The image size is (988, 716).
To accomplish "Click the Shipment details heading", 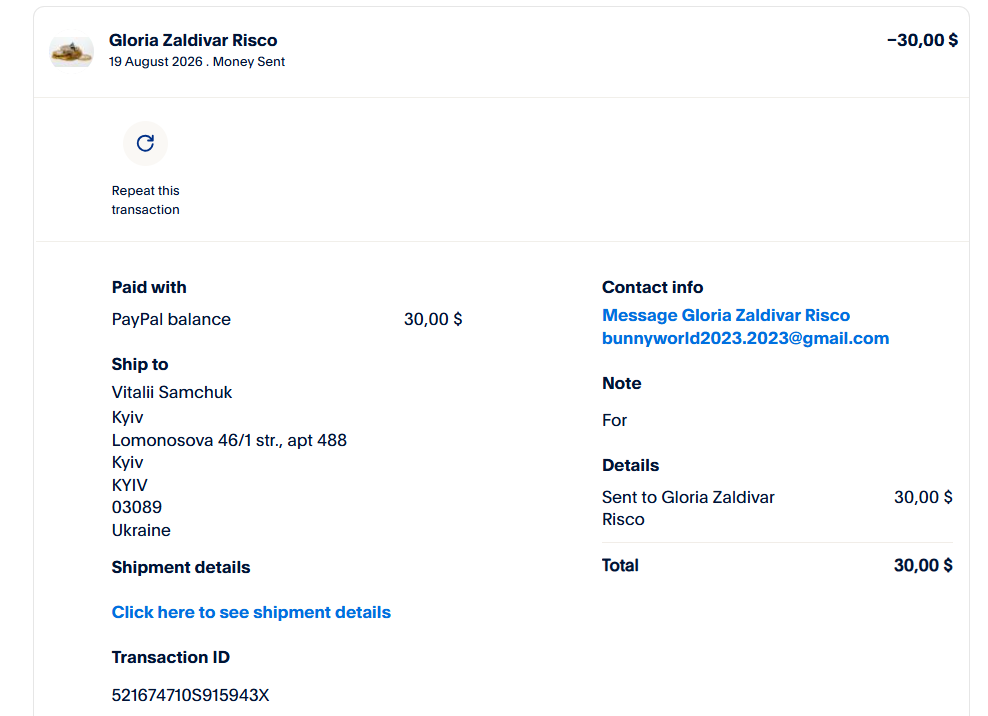I will (x=181, y=567).
